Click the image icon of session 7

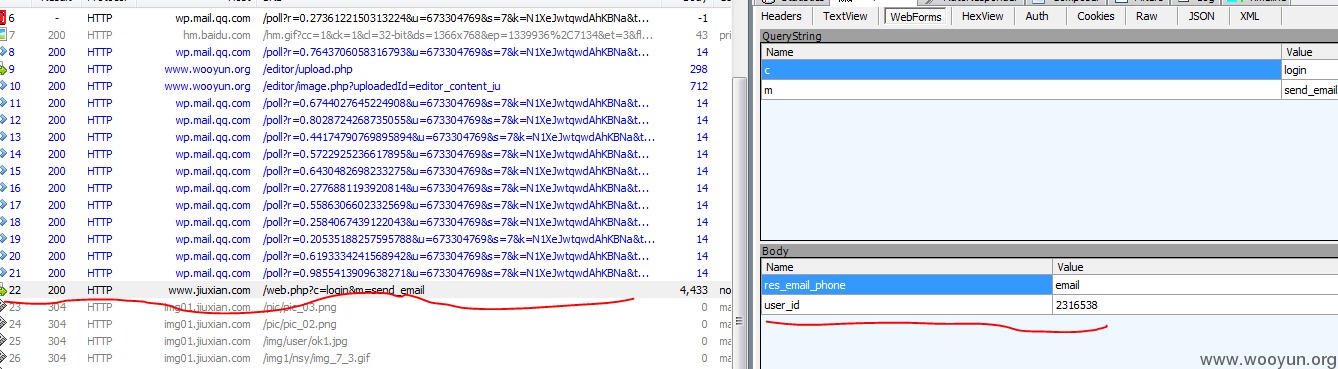[x=4, y=35]
